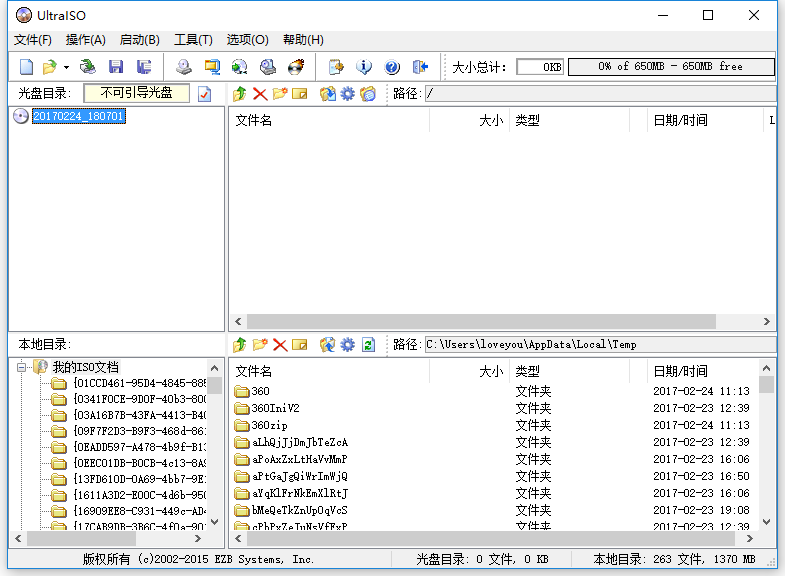
Task: Click the Save floppy disk icon
Action: point(116,67)
